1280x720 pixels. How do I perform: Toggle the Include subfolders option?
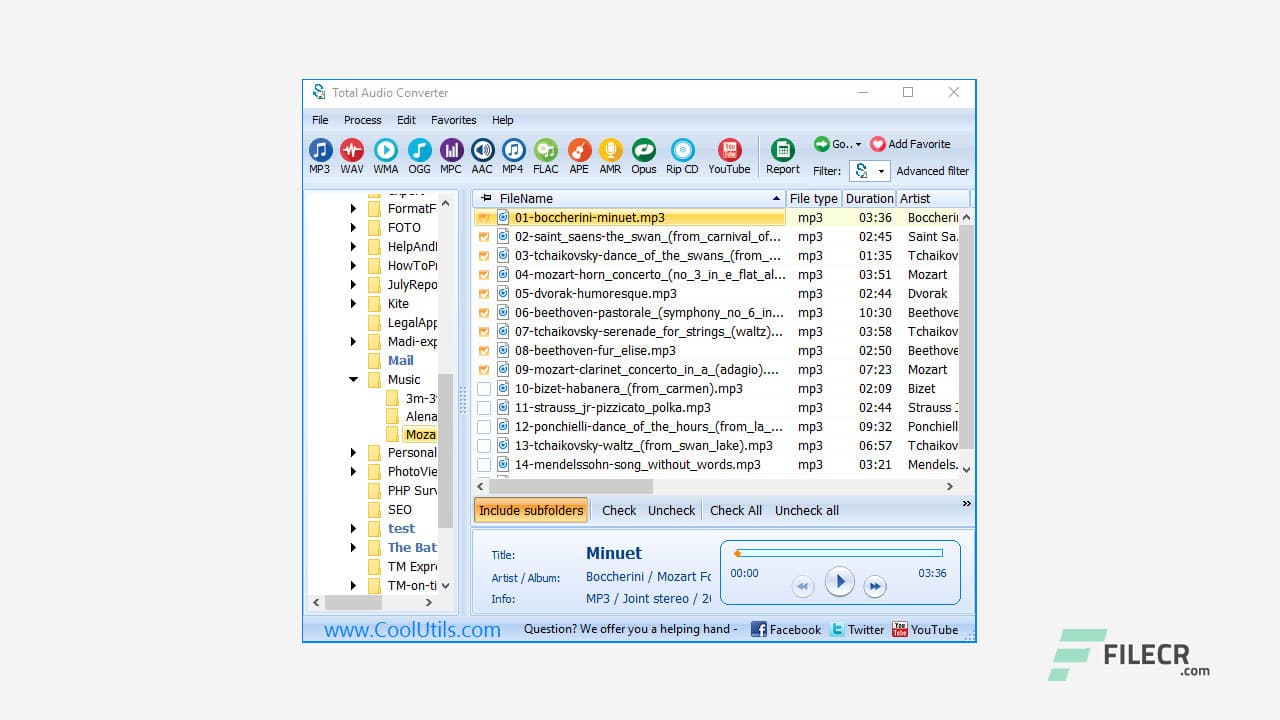pos(530,510)
